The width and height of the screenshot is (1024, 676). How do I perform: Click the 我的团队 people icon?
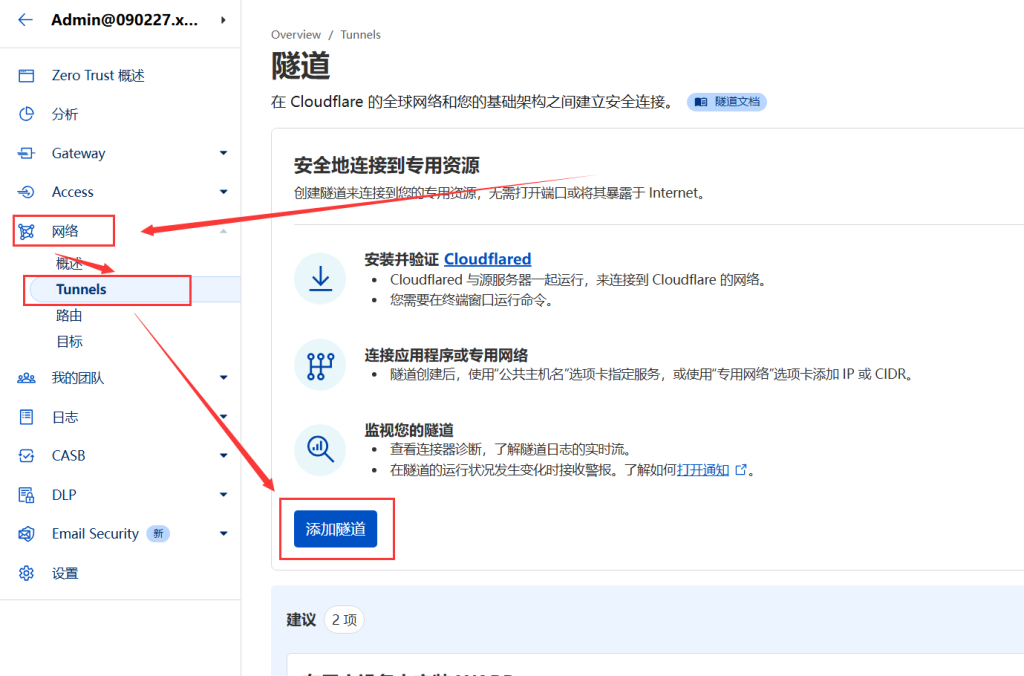[27, 378]
